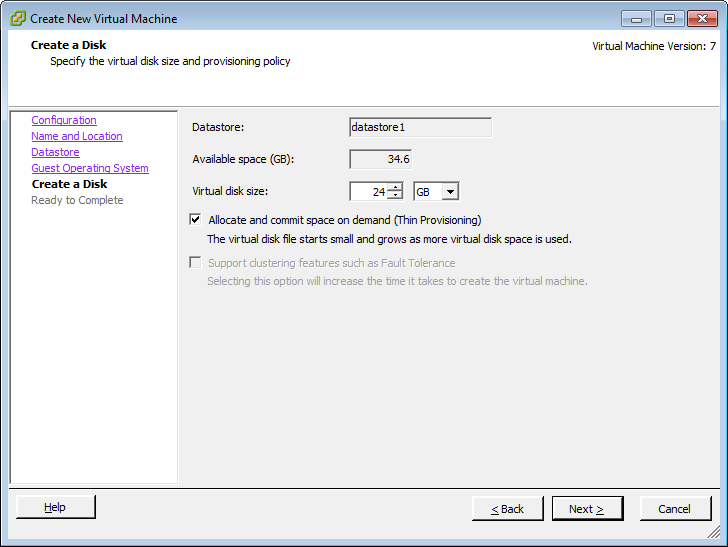Click the 'Datastore:' field label
The width and height of the screenshot is (728, 547).
tap(218, 127)
